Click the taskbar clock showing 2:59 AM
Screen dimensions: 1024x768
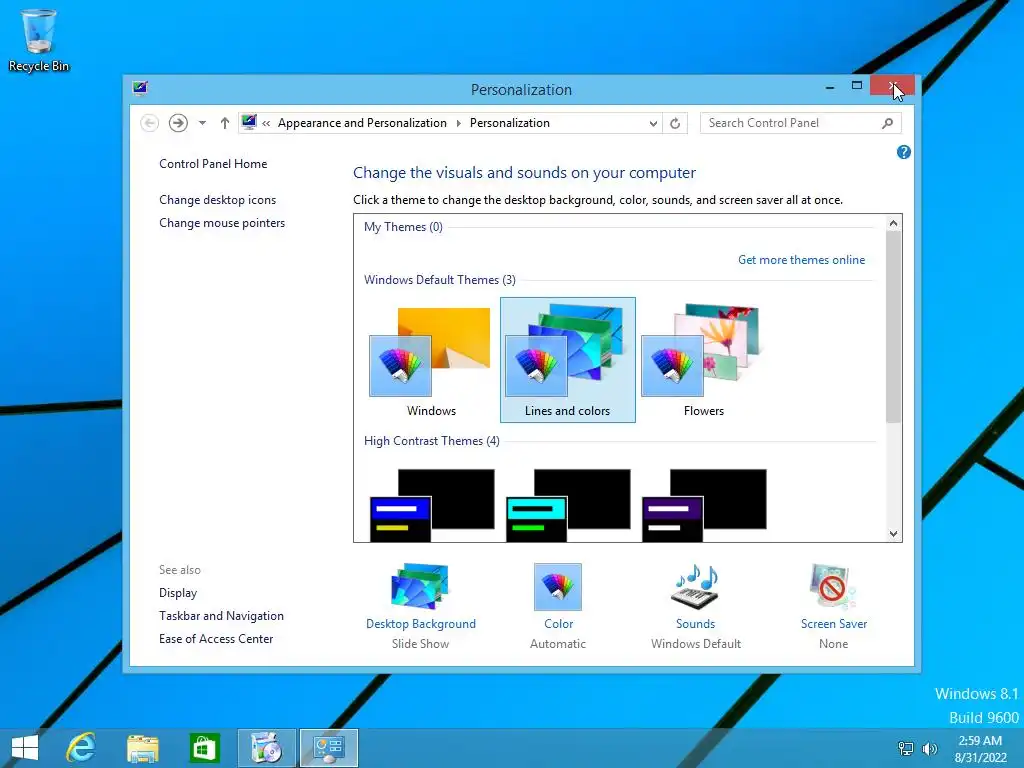click(x=980, y=749)
